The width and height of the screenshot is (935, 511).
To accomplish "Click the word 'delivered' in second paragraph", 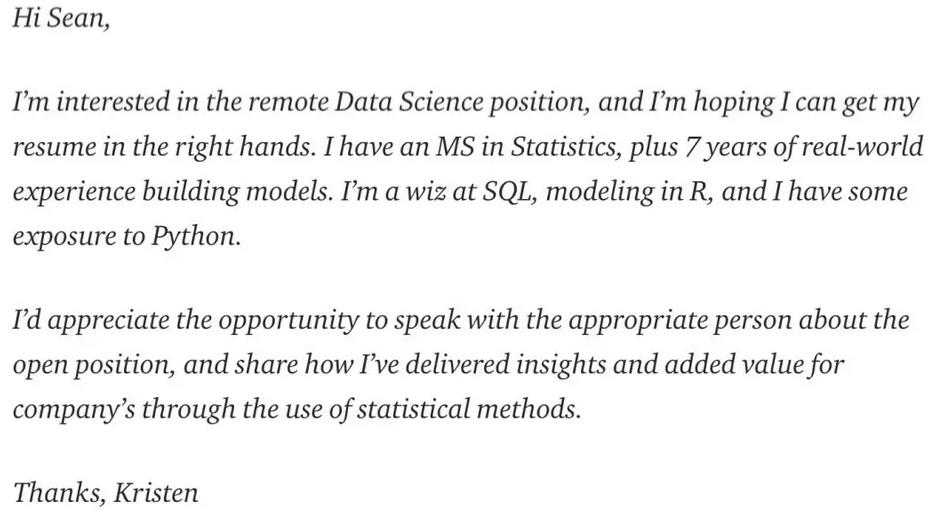I will point(457,364).
